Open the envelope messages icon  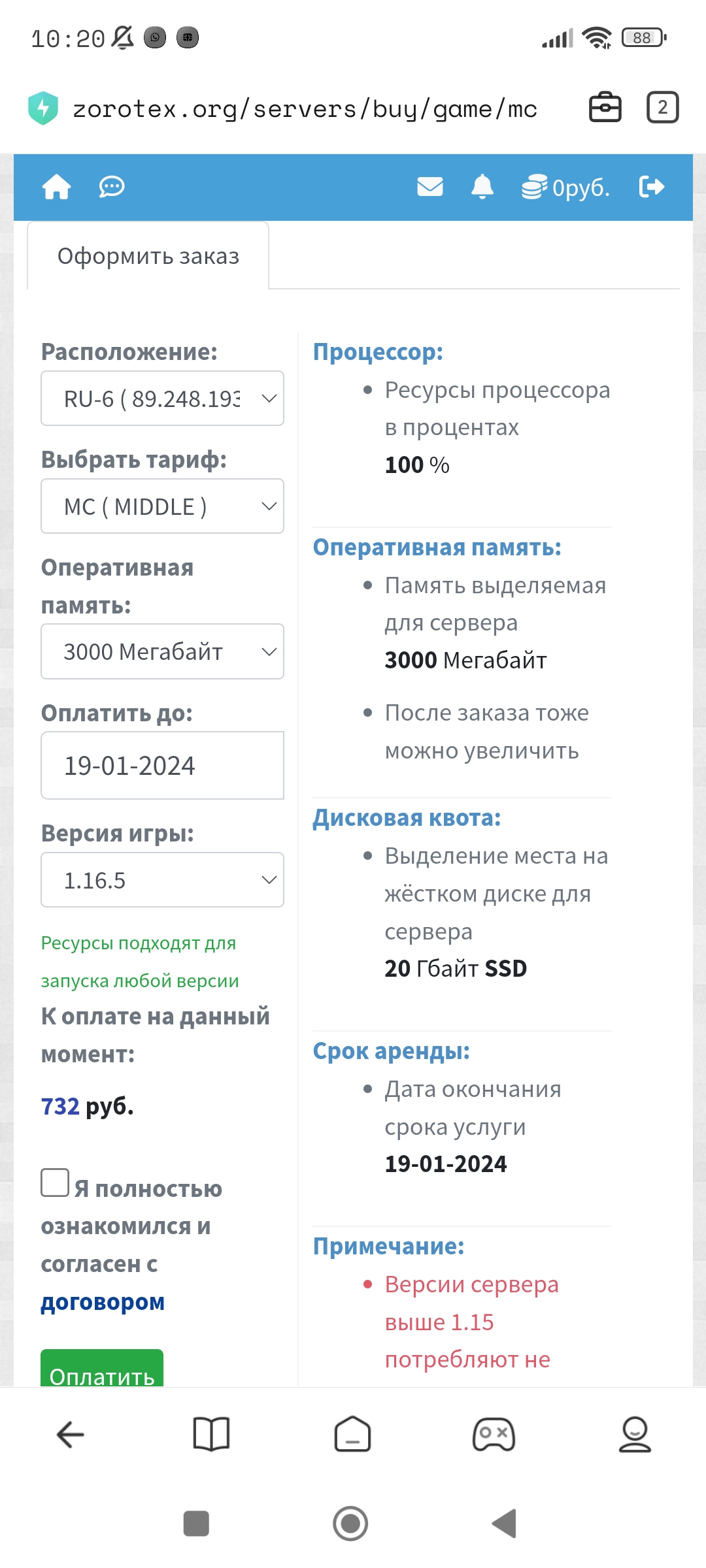[430, 187]
